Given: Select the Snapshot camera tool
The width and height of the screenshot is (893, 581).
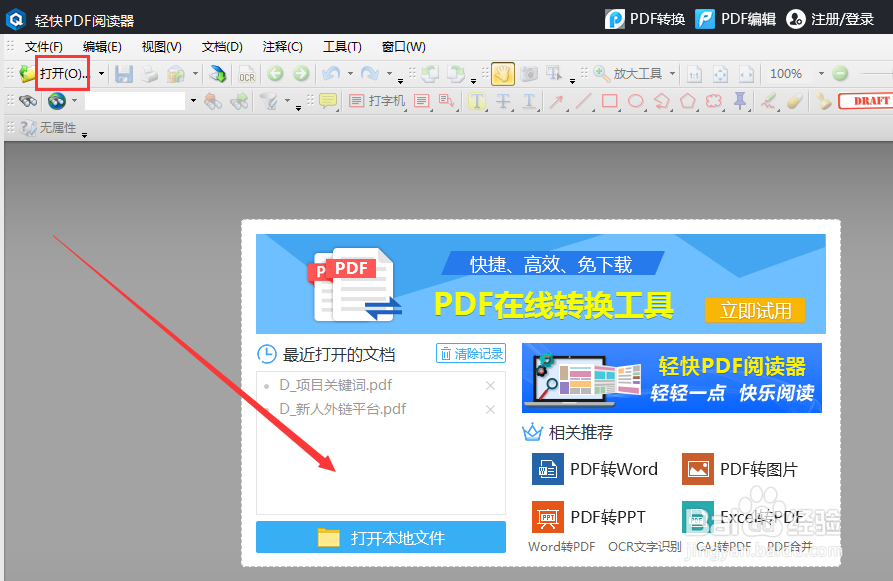Looking at the screenshot, I should tap(529, 73).
